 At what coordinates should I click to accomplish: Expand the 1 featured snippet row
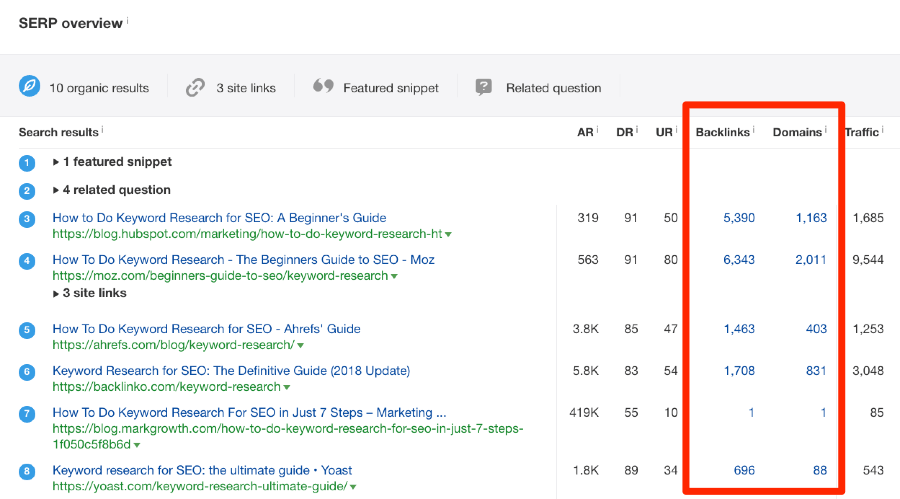(112, 162)
